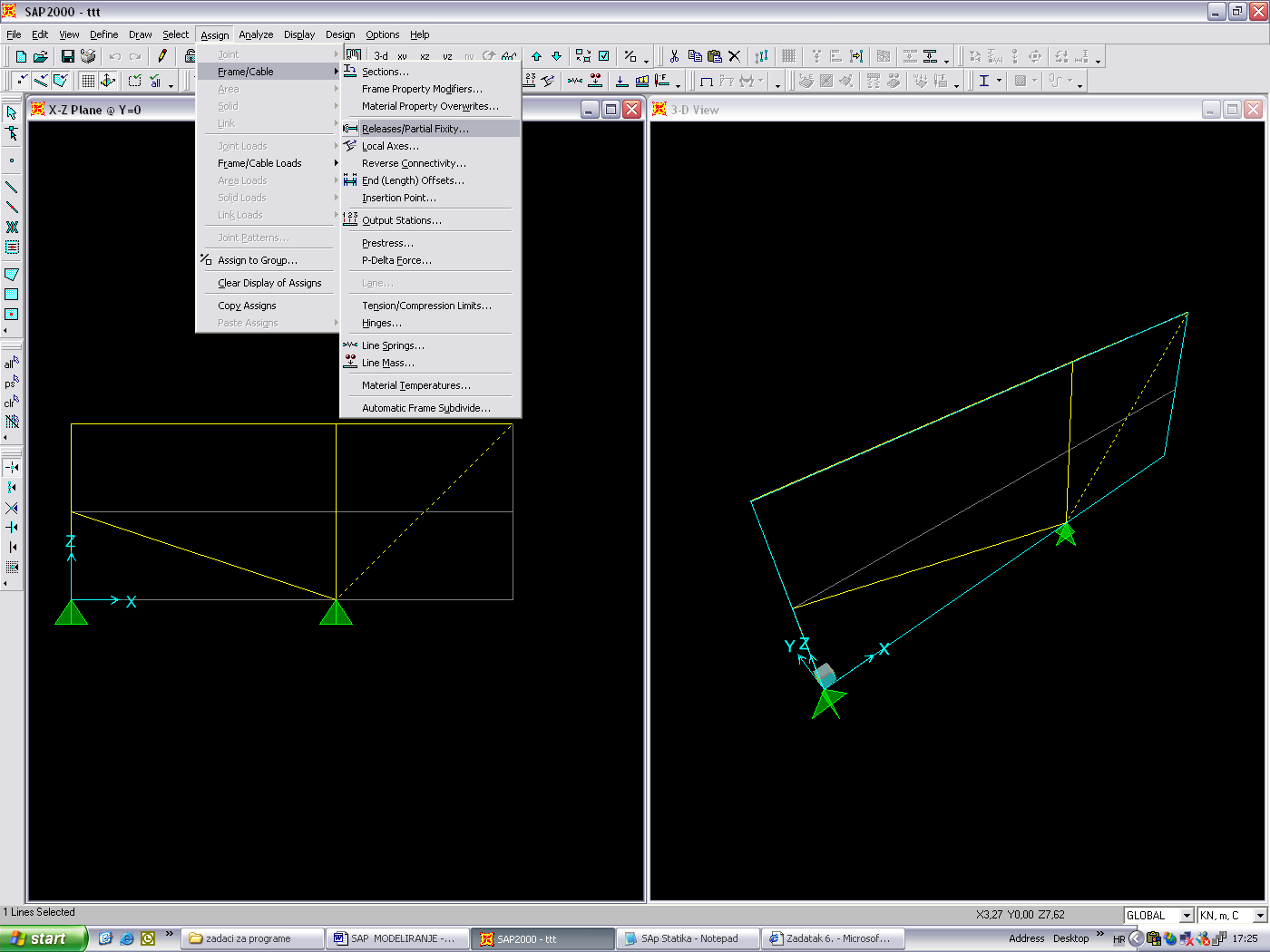
Task: Select the reshape object tool
Action: pyautogui.click(x=12, y=133)
